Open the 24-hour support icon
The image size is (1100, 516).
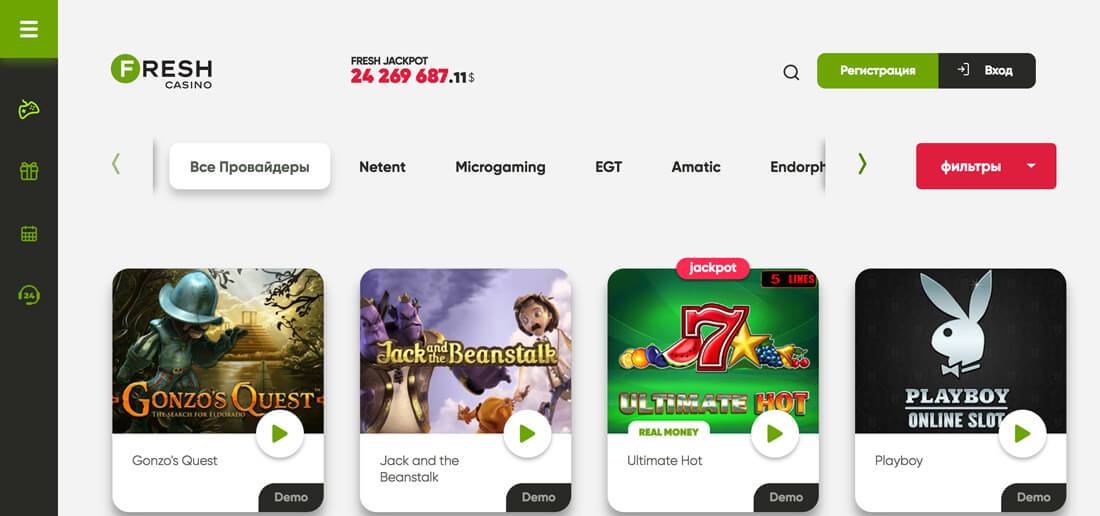[x=29, y=295]
